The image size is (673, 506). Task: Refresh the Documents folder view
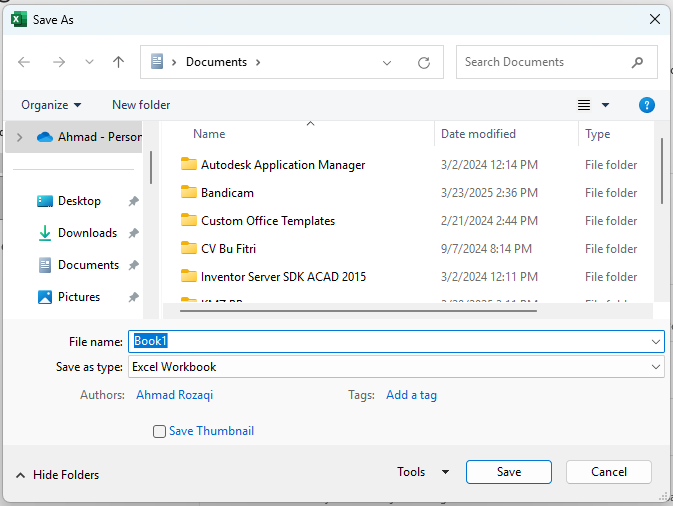(424, 62)
